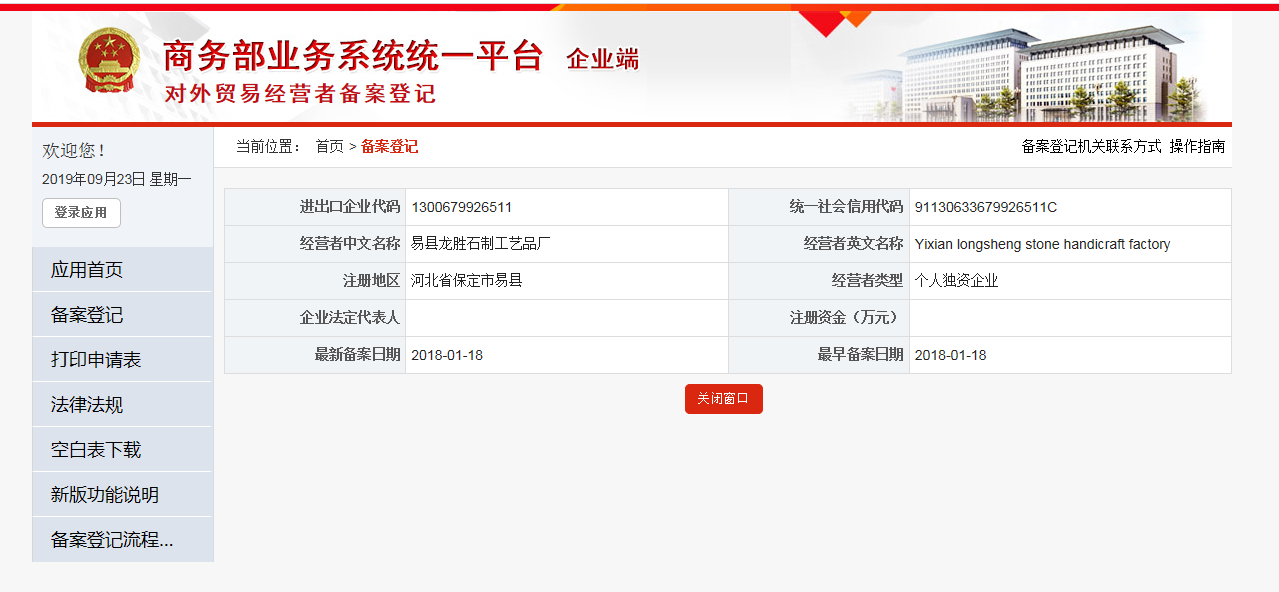The height and width of the screenshot is (592, 1279).
Task: Click the 登录应用 button
Action: tap(81, 213)
